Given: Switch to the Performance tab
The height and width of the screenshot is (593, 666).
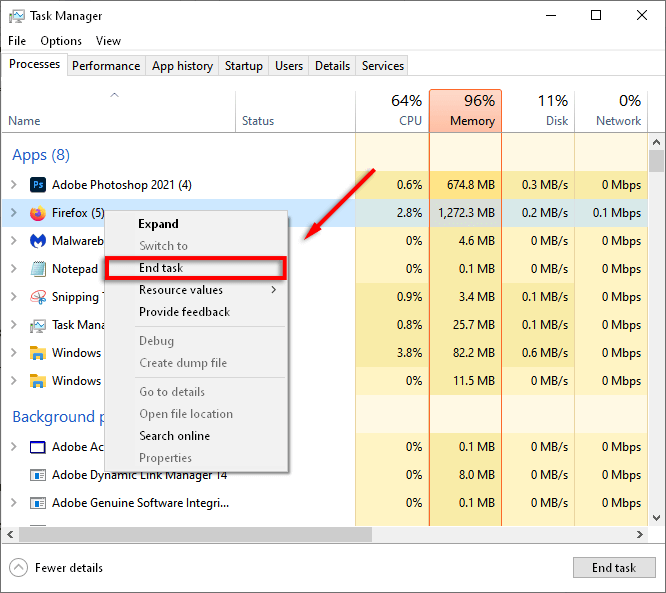Looking at the screenshot, I should (106, 66).
